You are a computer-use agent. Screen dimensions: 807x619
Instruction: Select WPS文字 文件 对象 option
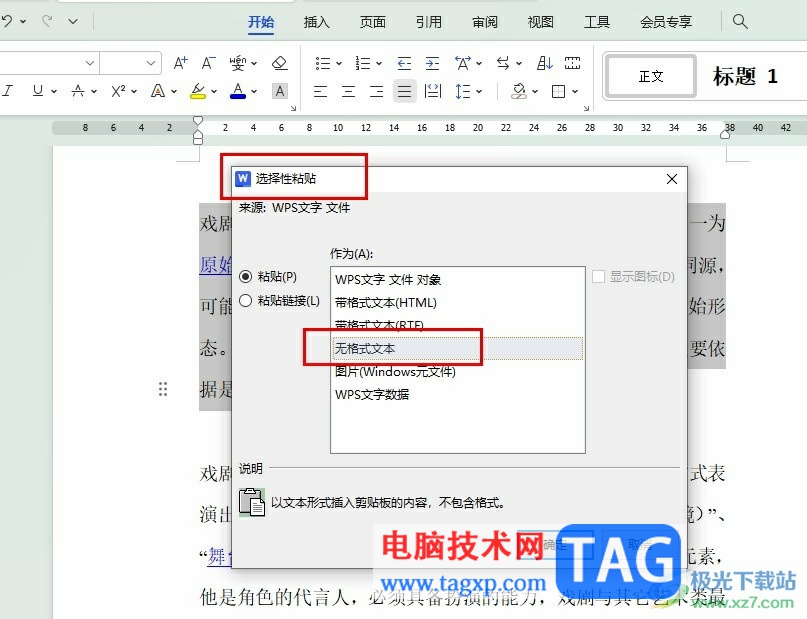(458, 279)
